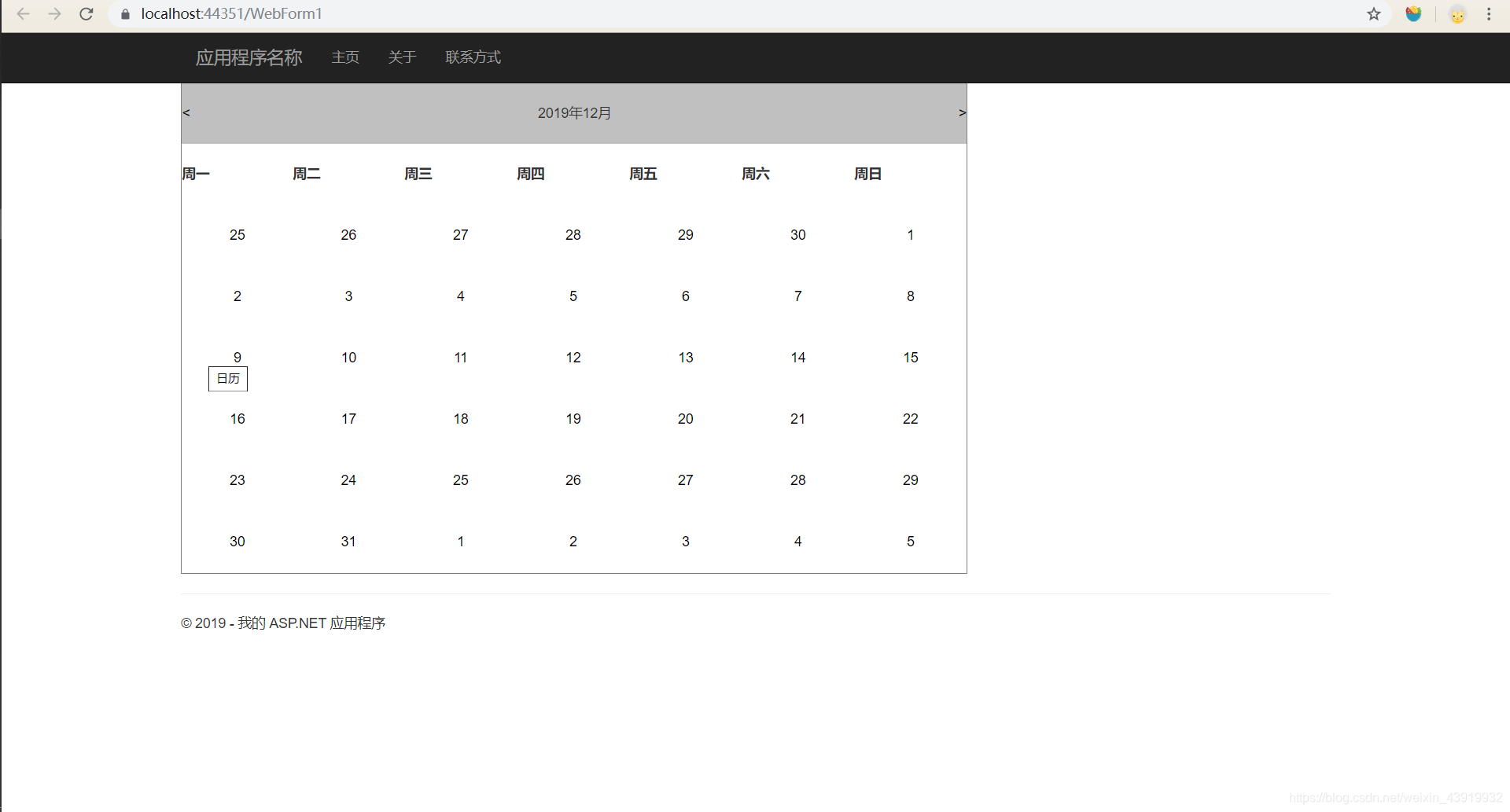Screen dimensions: 1510x812
Task: Click the 周三 weekday header
Action: pyautogui.click(x=418, y=174)
